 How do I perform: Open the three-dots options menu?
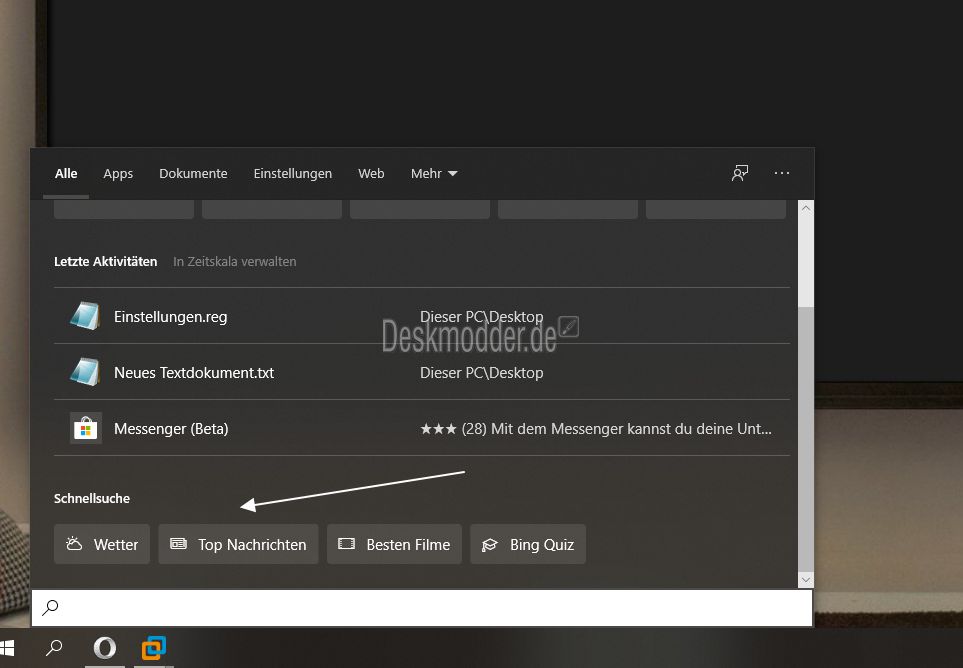click(x=782, y=173)
